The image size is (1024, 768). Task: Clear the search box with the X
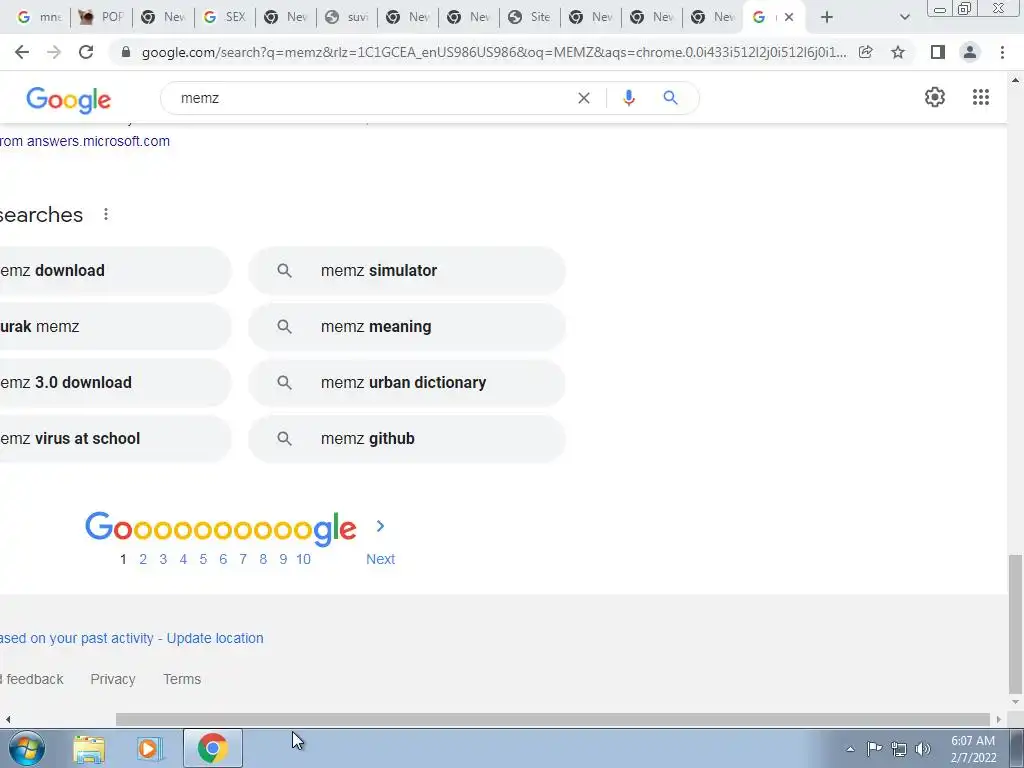(584, 98)
